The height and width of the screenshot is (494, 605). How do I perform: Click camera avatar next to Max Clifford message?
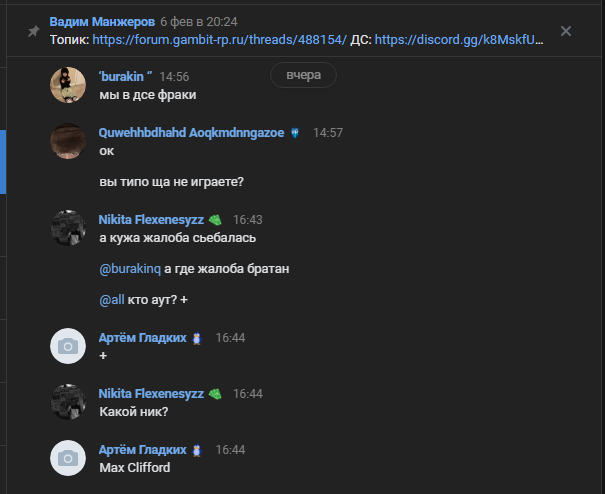coord(68,458)
